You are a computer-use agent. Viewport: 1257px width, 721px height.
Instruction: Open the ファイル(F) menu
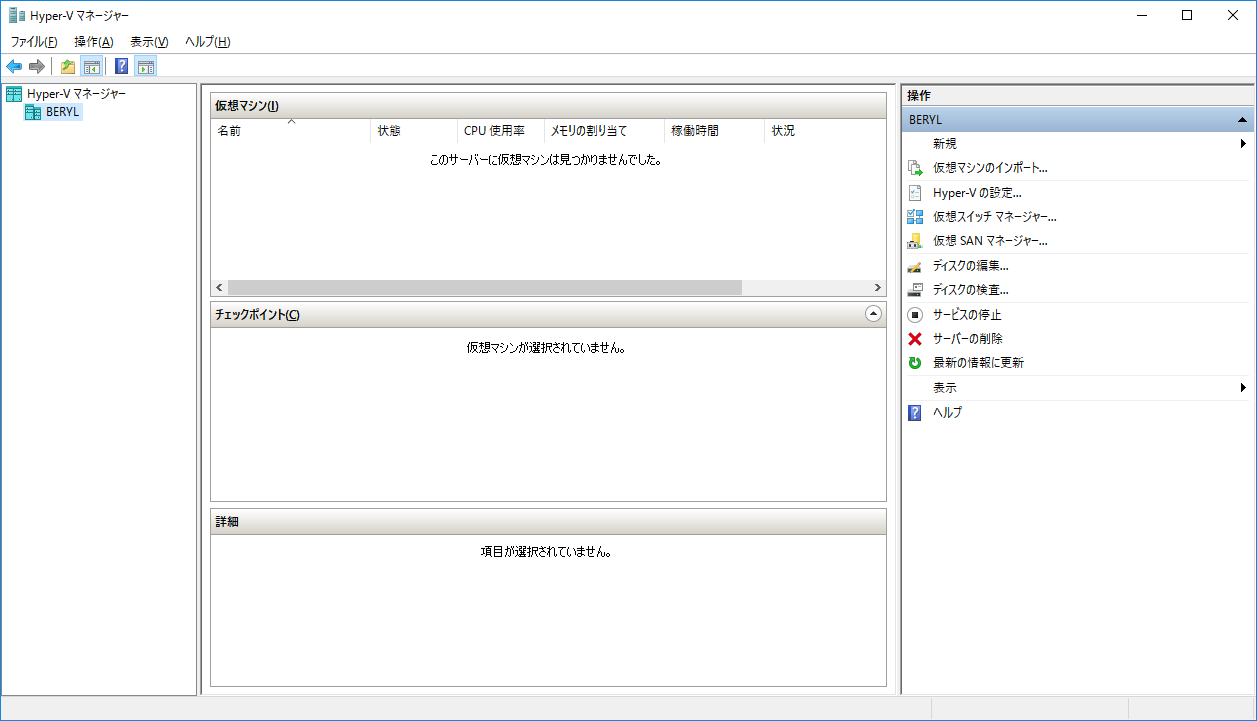[x=34, y=42]
